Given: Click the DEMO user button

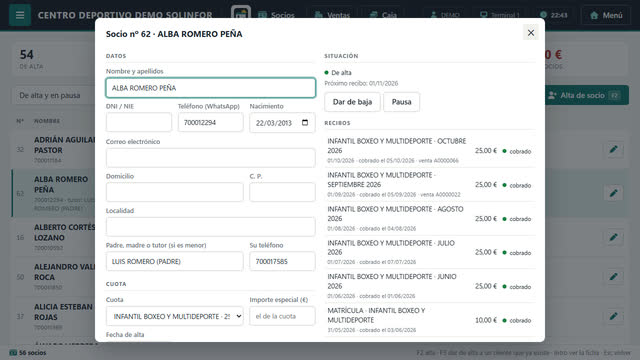Looking at the screenshot, I should [445, 15].
